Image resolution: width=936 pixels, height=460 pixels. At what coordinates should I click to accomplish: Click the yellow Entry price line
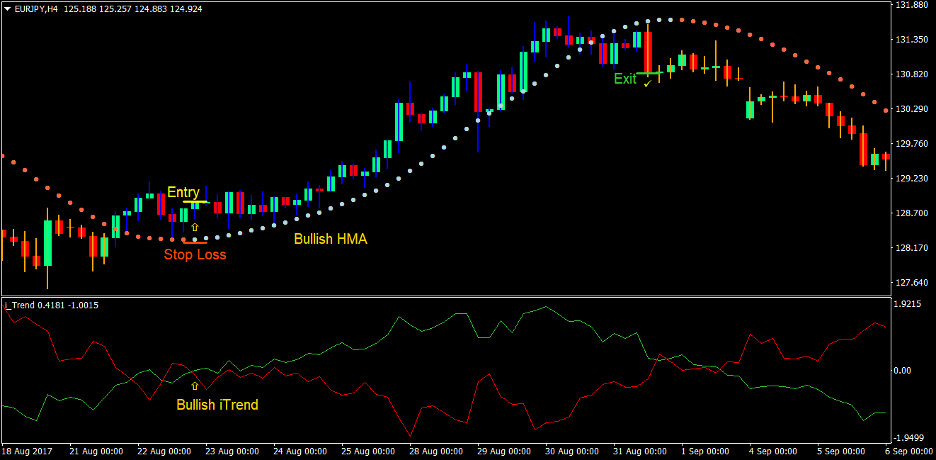195,202
